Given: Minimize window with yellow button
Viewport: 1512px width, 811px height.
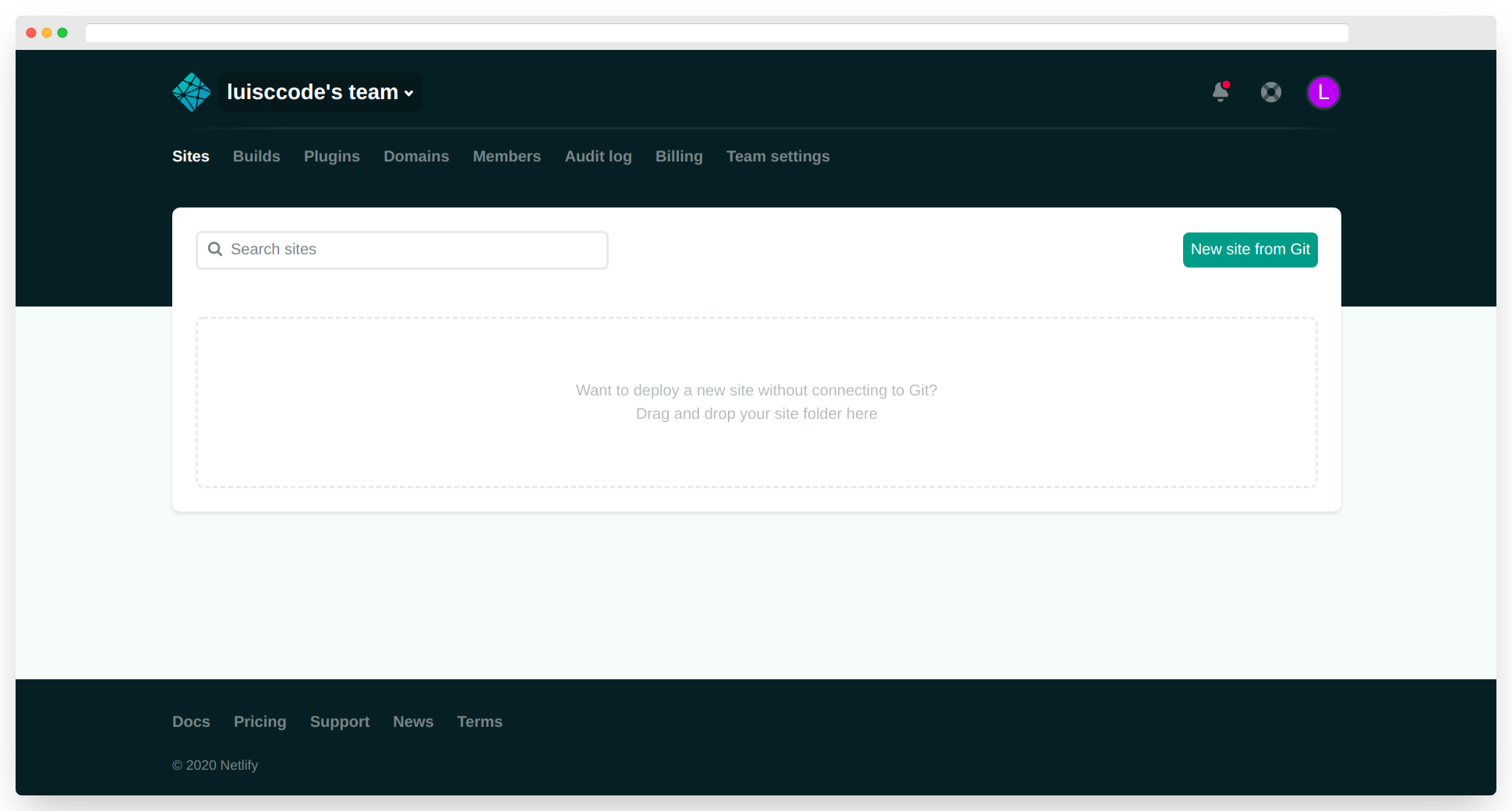Looking at the screenshot, I should 47,33.
